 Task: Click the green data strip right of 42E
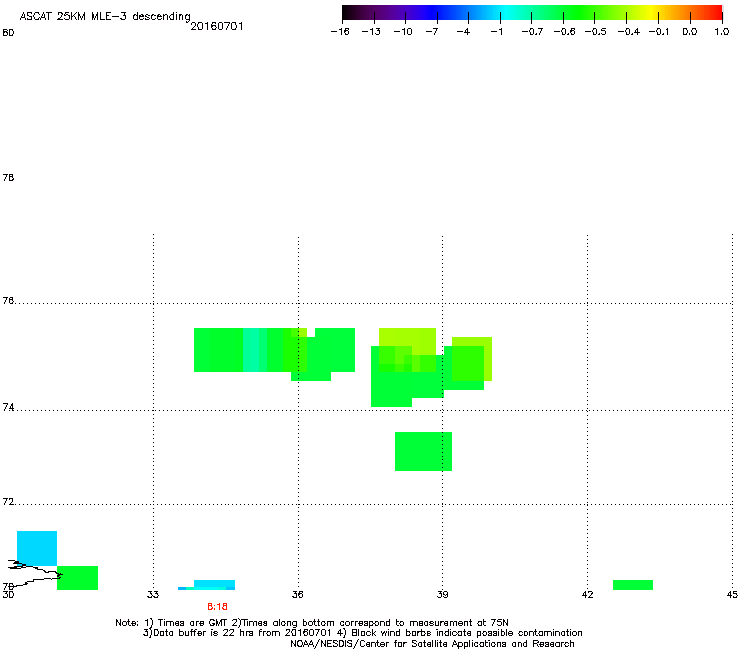click(633, 585)
